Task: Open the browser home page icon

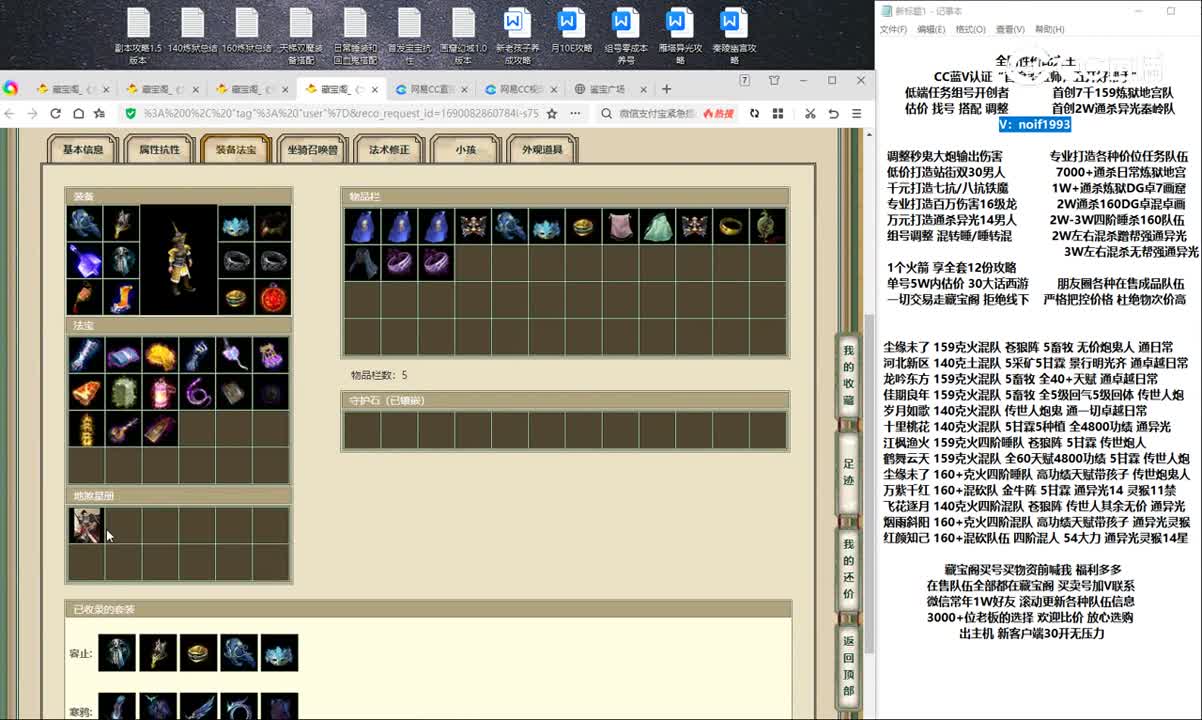Action: [x=78, y=114]
